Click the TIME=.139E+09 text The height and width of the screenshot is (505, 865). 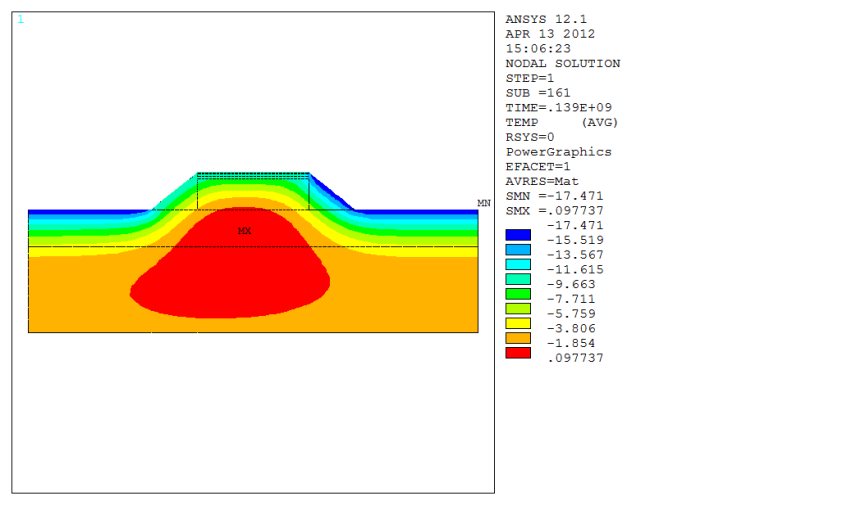(x=558, y=108)
